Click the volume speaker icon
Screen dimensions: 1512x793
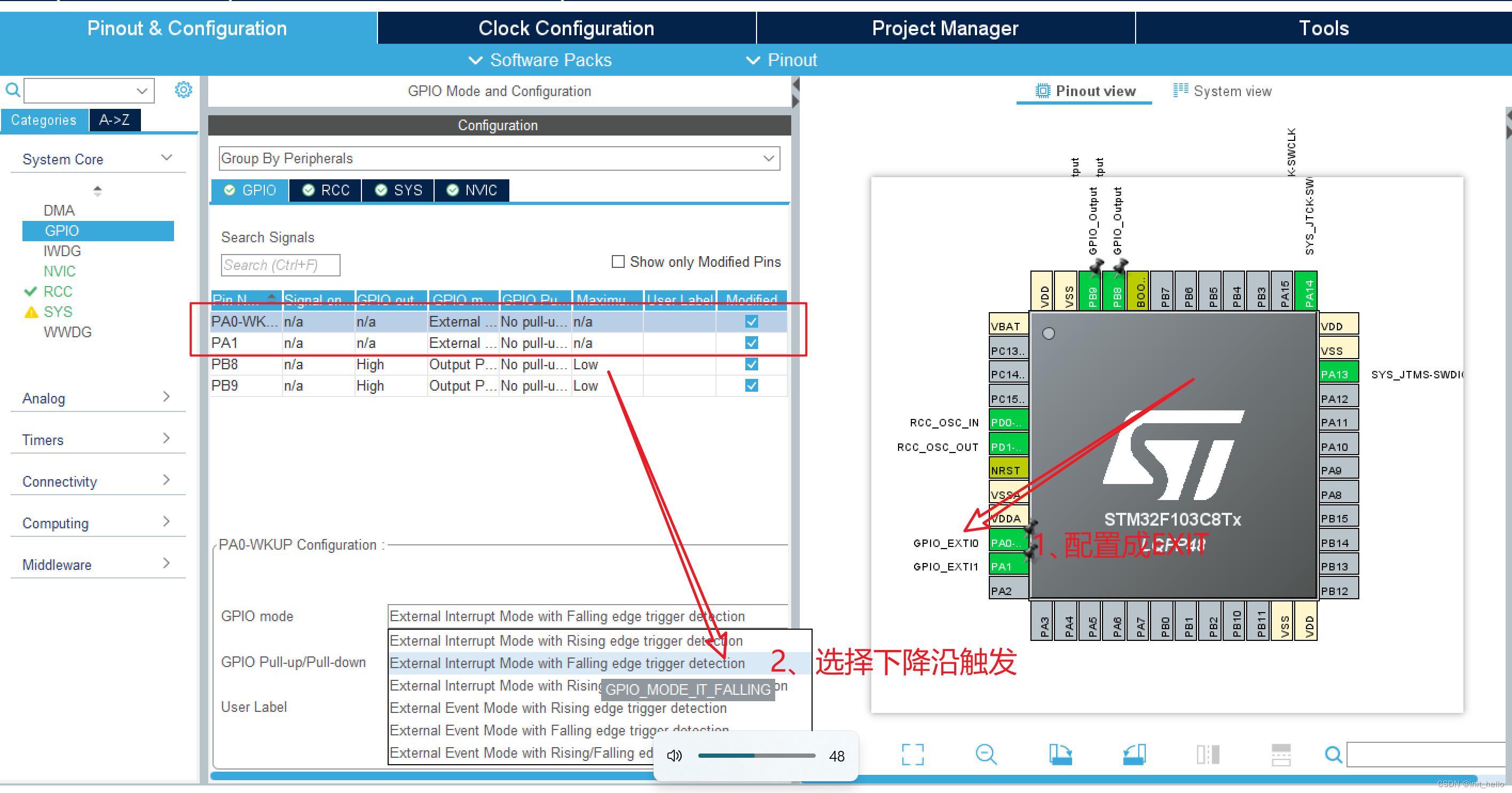click(674, 756)
